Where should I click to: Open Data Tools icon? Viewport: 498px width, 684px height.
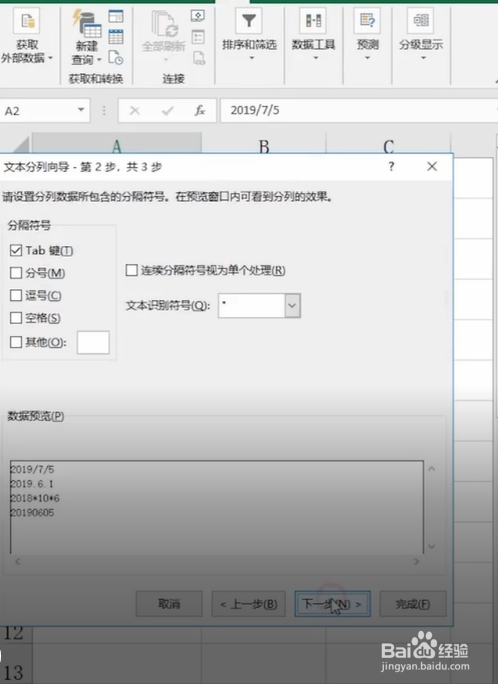coord(313,21)
